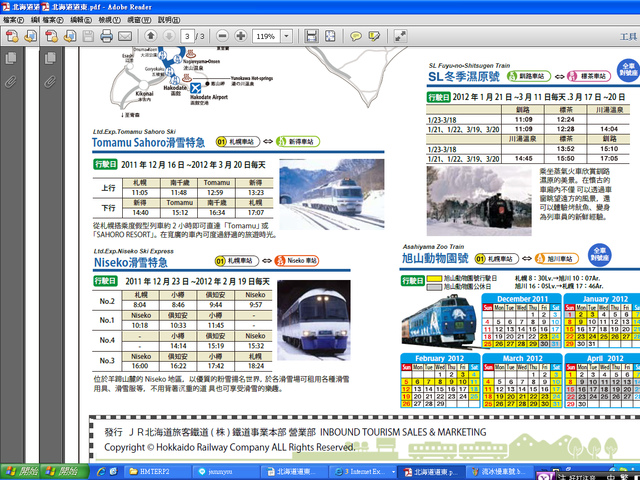
Task: Zoom out with the minus button
Action: pos(222,36)
